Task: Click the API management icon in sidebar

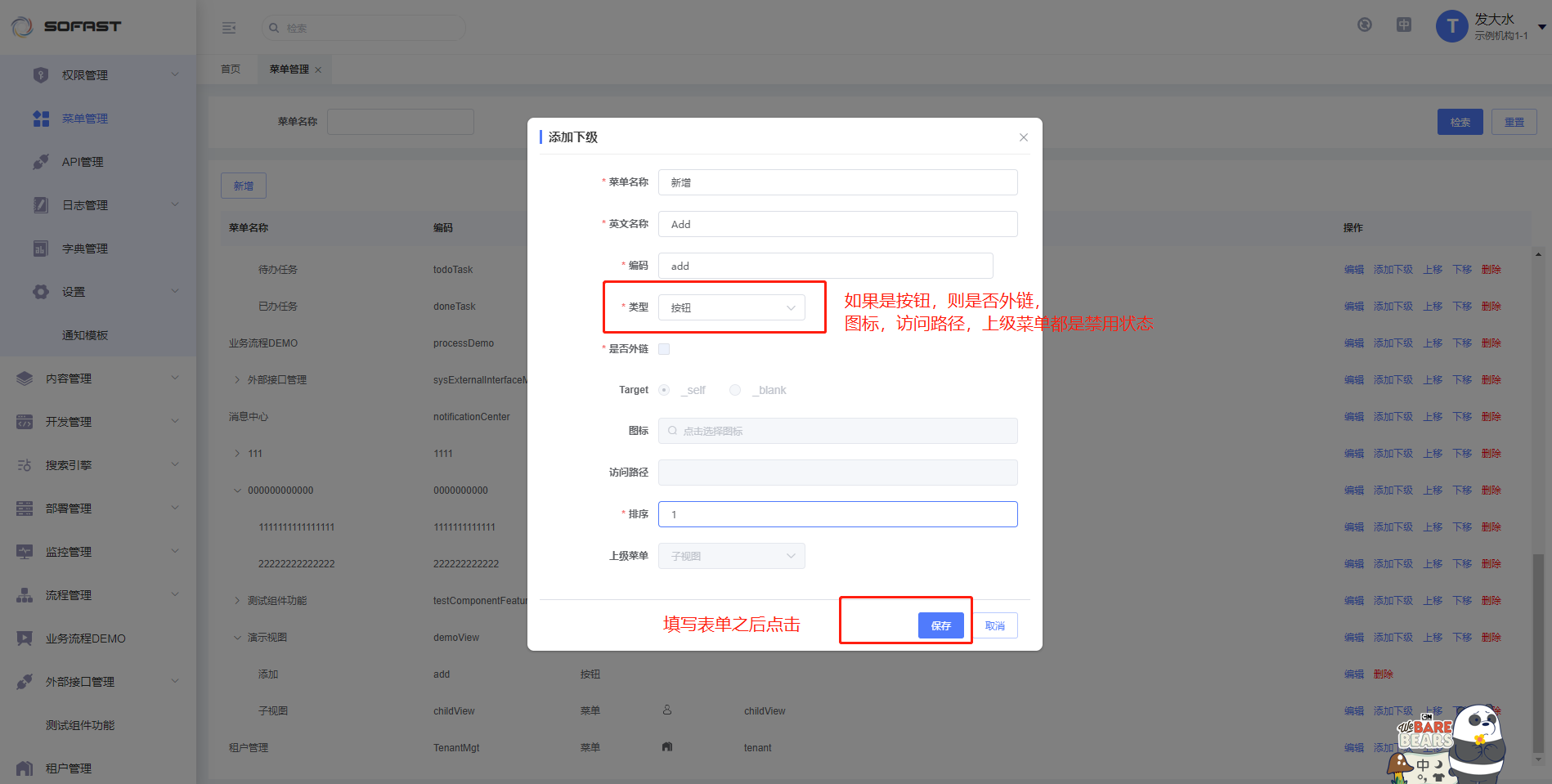Action: tap(41, 162)
